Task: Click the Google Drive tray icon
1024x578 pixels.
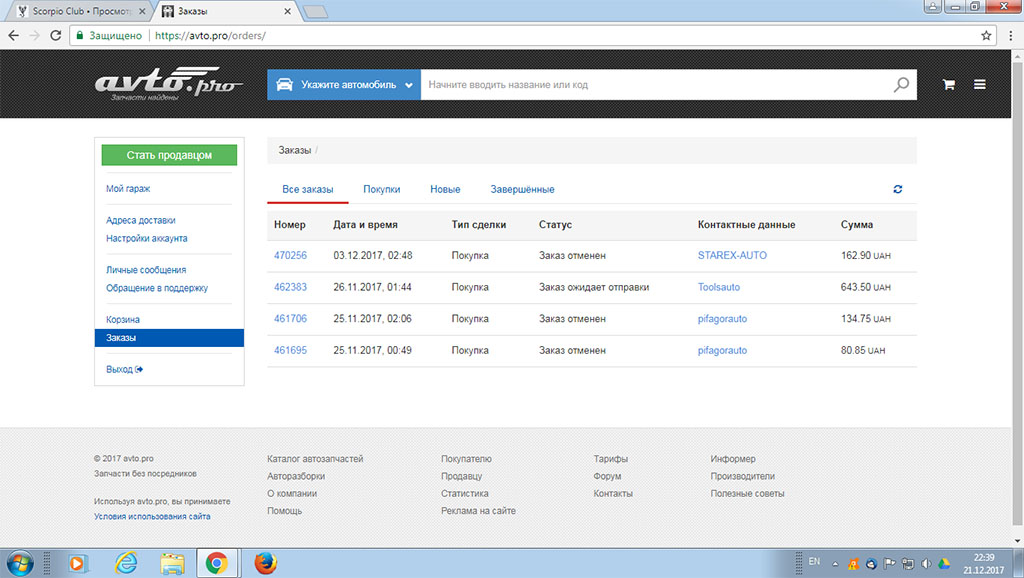Action: click(x=942, y=564)
